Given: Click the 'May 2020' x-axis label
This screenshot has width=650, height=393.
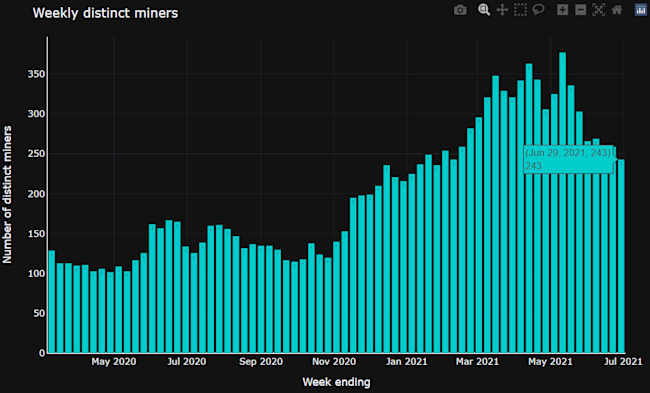Looking at the screenshot, I should click(114, 362).
